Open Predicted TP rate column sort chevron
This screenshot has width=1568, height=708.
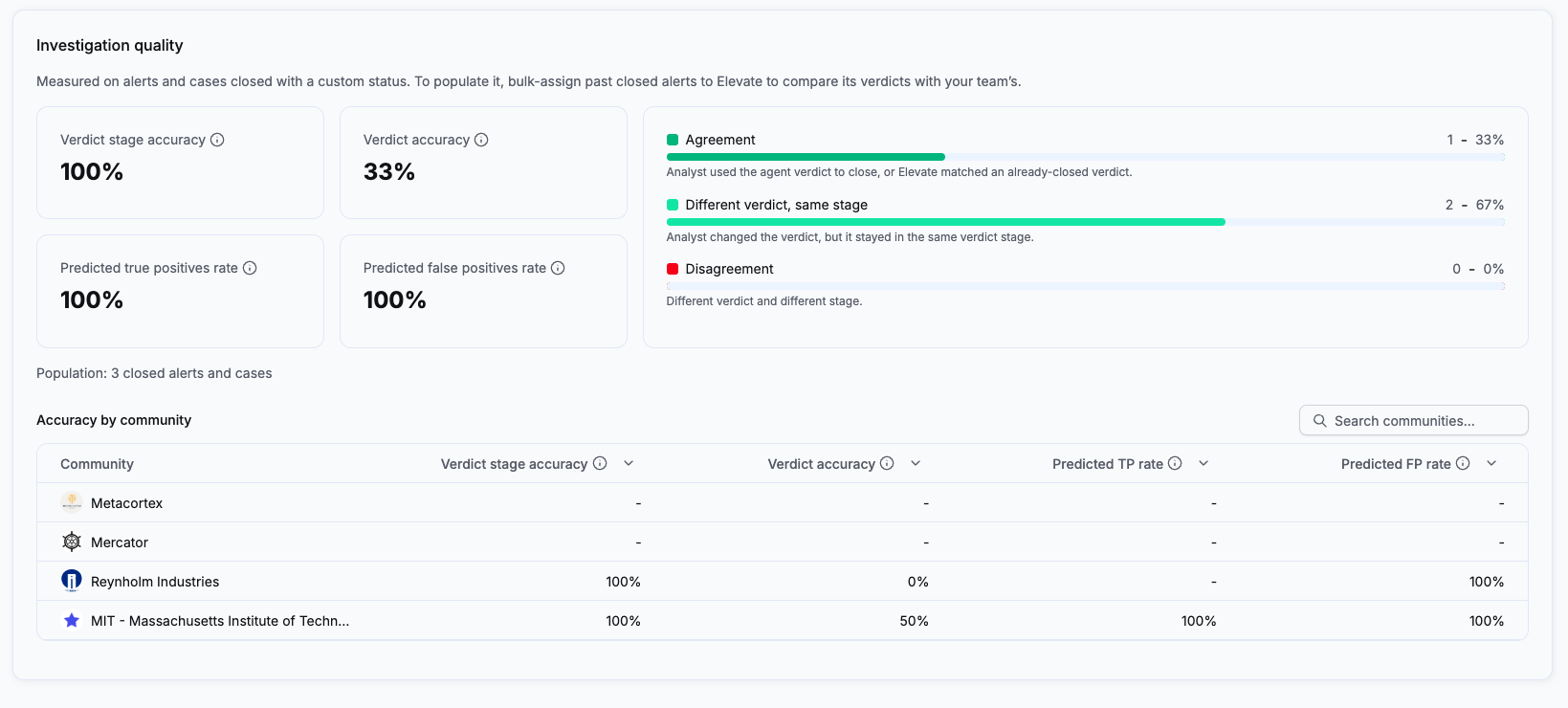pos(1204,463)
